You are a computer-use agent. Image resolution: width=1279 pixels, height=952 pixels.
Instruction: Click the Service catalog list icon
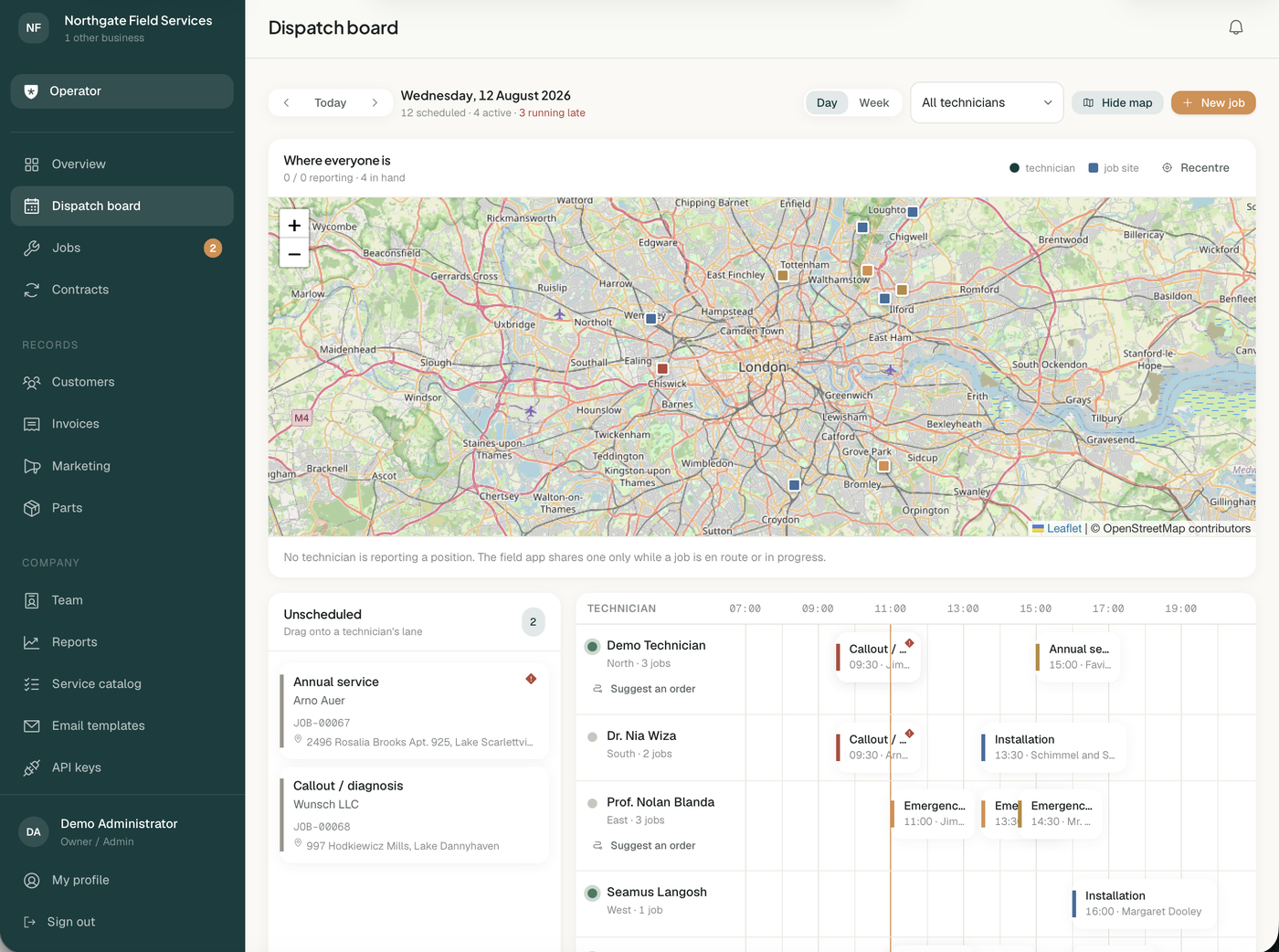(32, 684)
